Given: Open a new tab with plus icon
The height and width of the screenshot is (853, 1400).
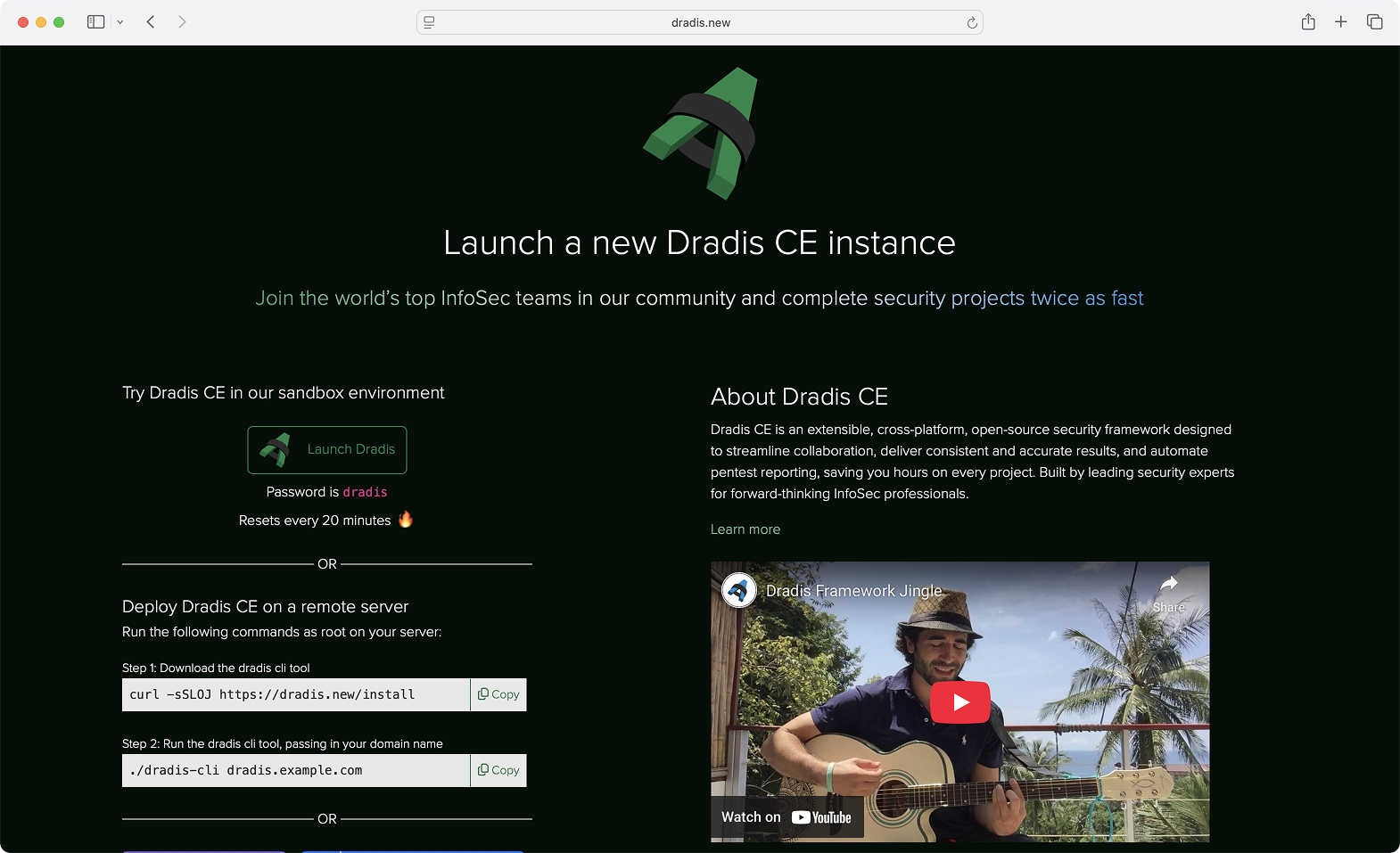Looking at the screenshot, I should 1340,22.
